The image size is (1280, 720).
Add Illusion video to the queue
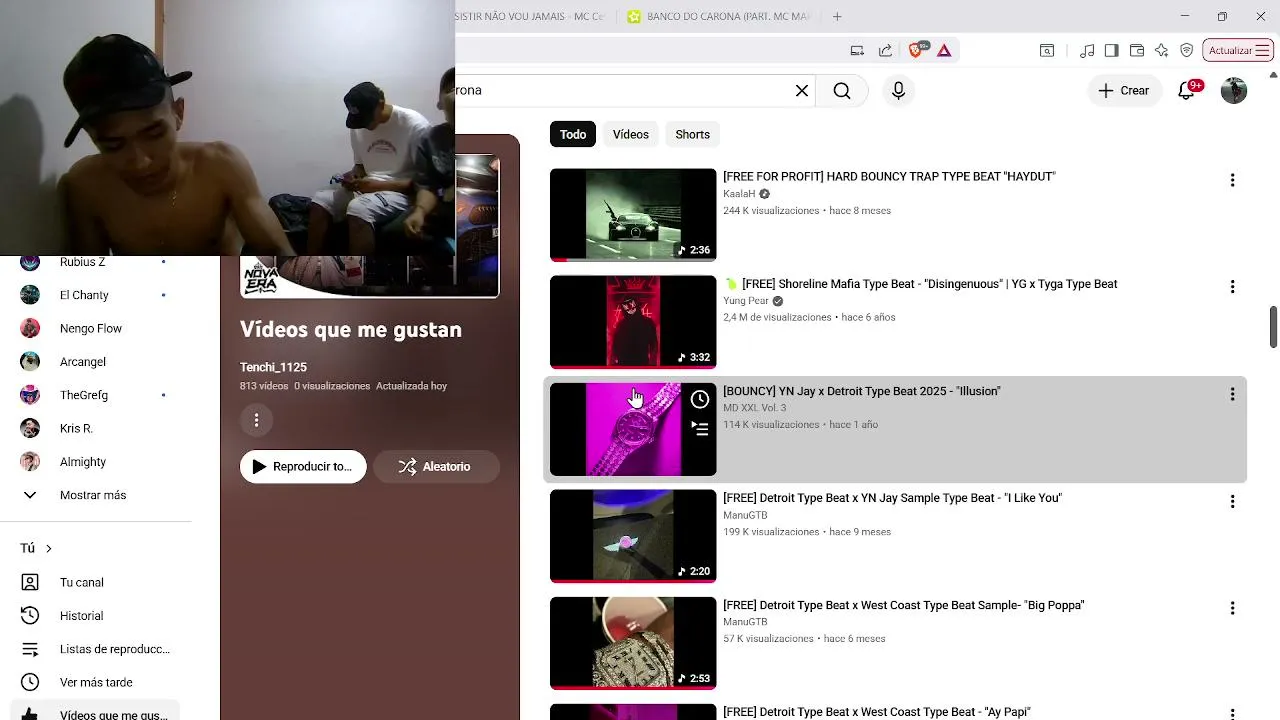(x=700, y=429)
